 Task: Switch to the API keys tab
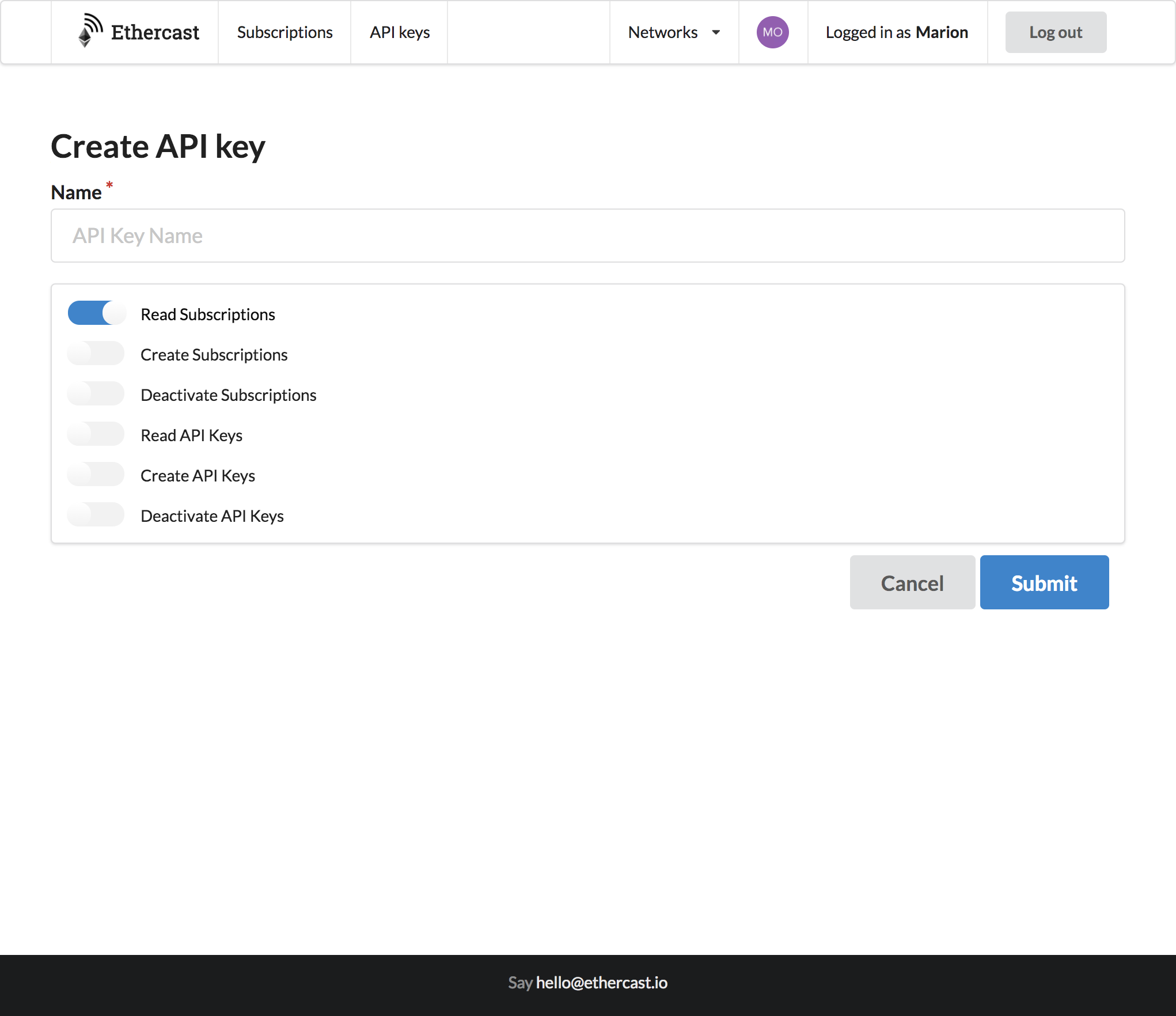coord(399,32)
